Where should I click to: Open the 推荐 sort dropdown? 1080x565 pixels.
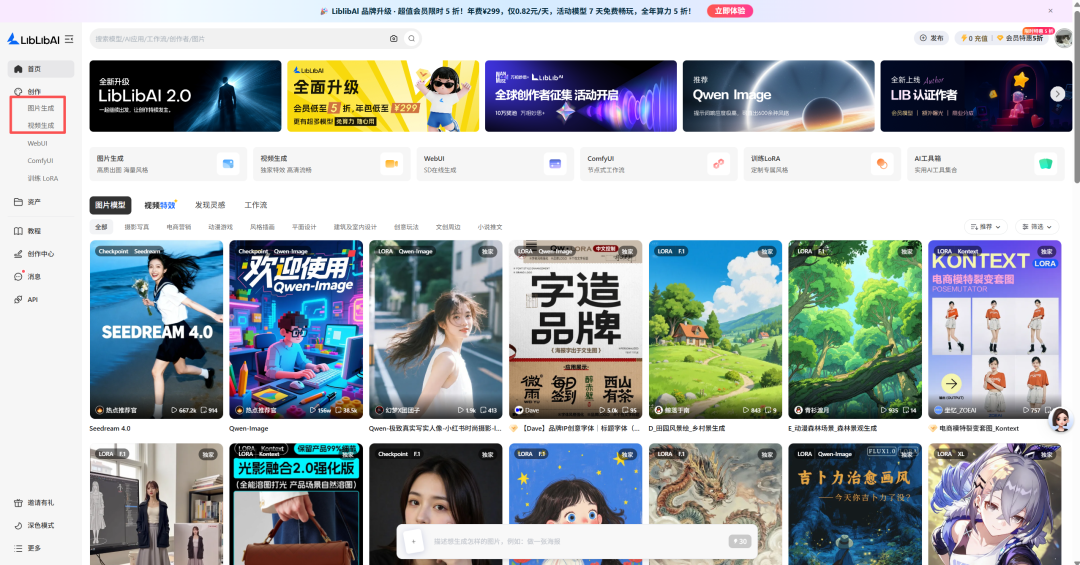pos(986,227)
